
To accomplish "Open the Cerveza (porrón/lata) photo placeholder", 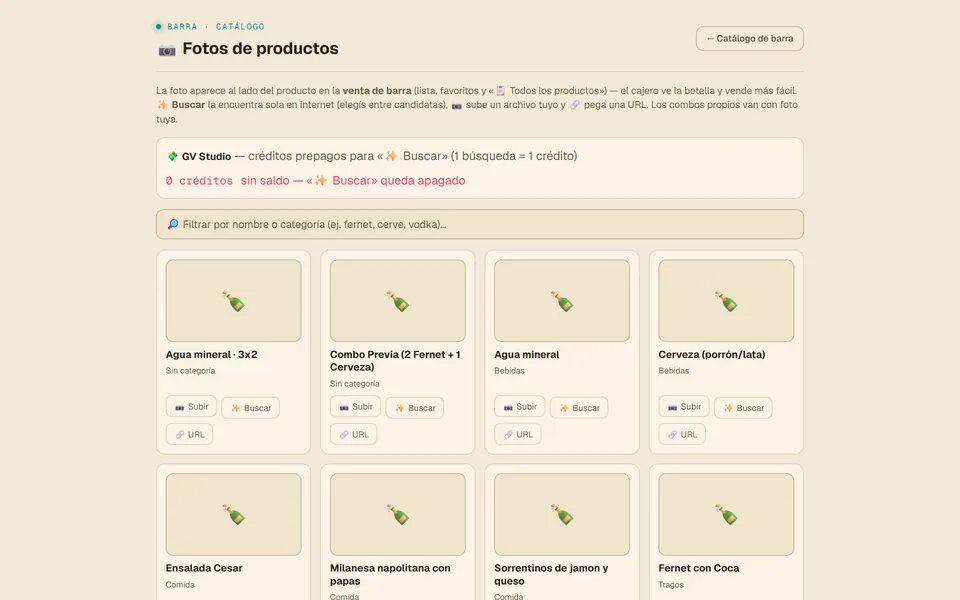I will [x=726, y=301].
